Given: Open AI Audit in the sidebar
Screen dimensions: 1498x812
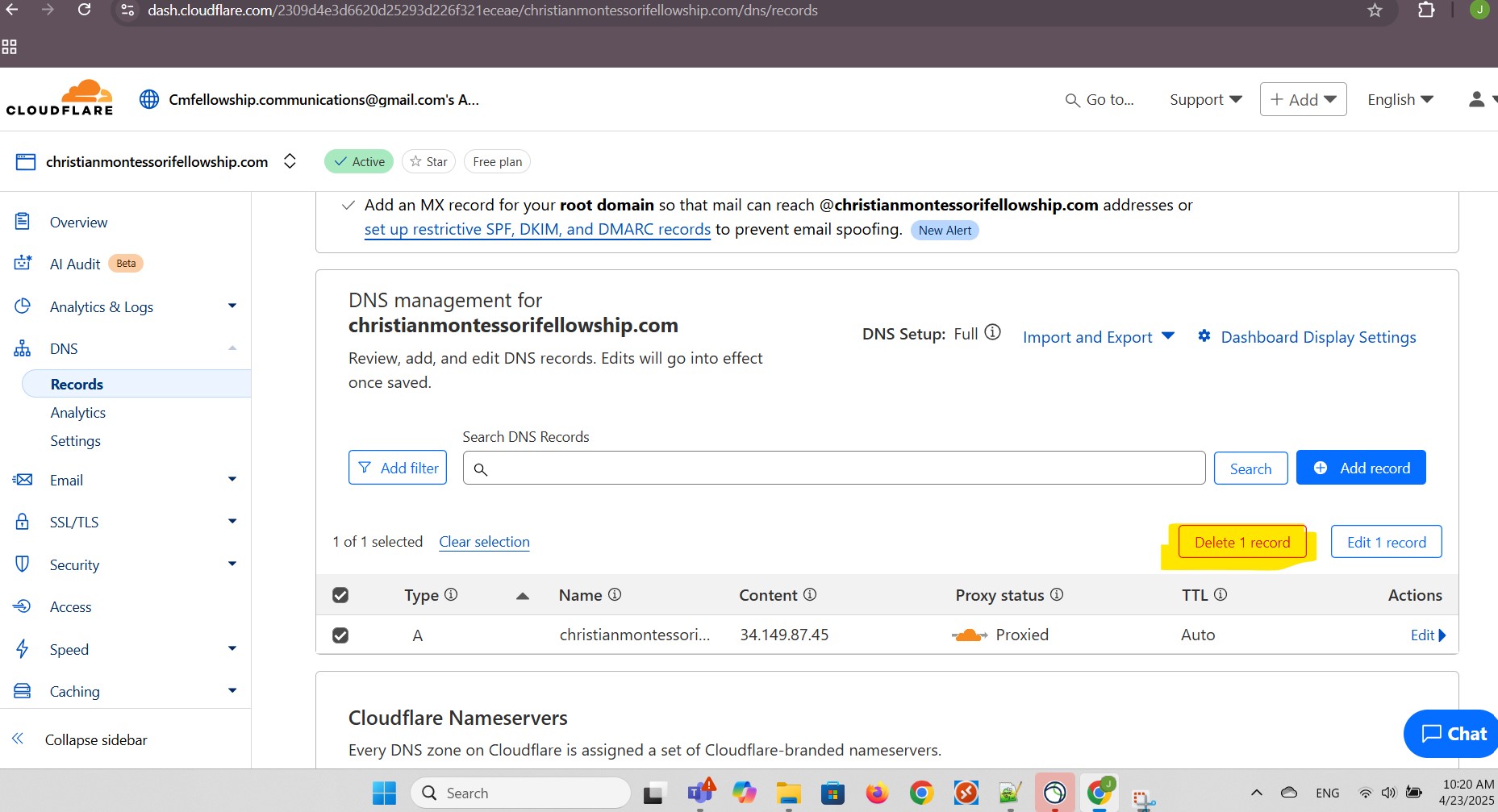Looking at the screenshot, I should click(75, 264).
